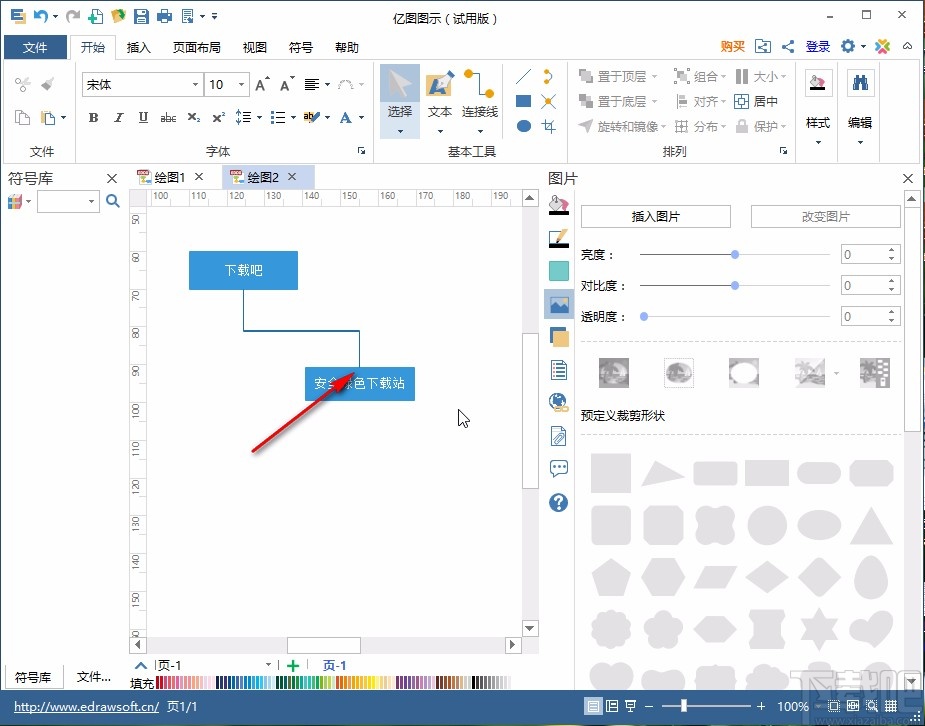This screenshot has width=925, height=726.
Task: Open the hyperlink globe panel icon
Action: tap(558, 403)
